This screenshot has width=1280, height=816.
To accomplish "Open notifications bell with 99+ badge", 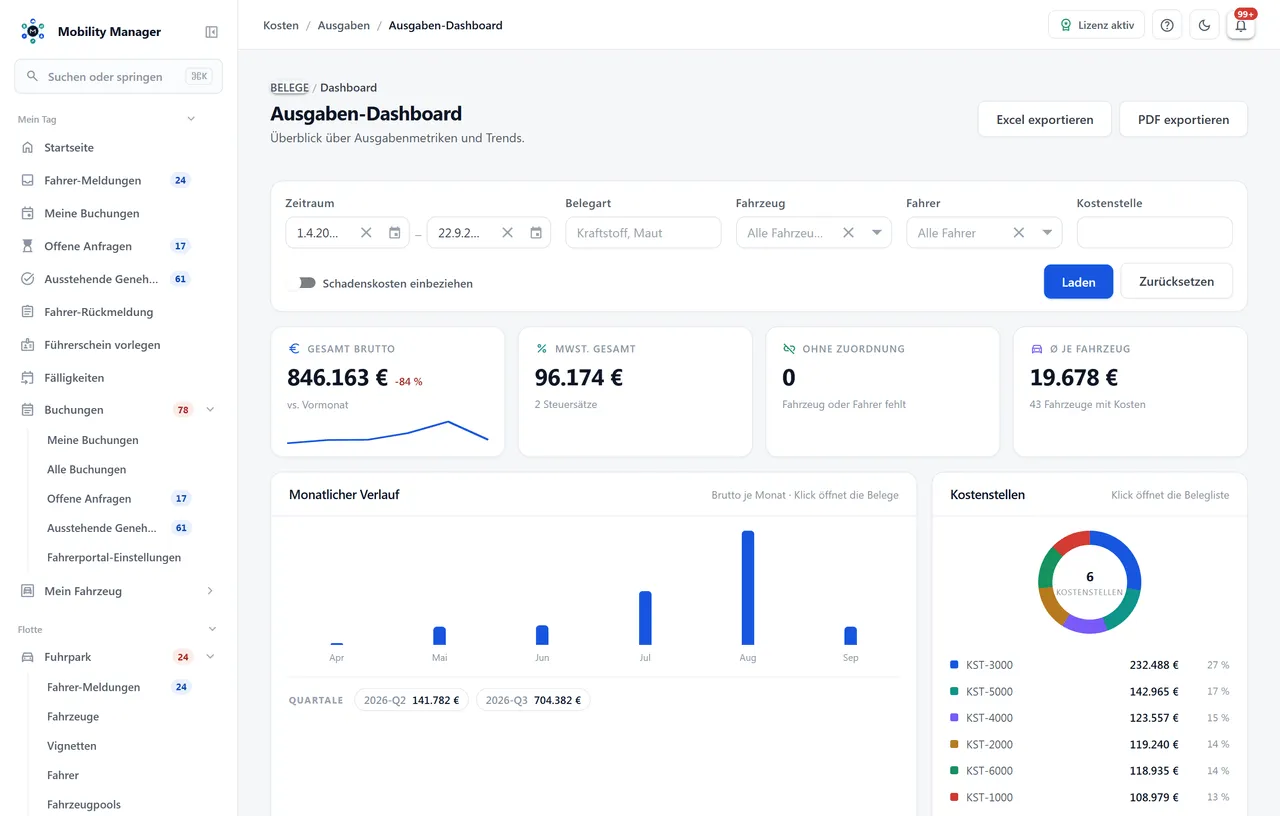I will pyautogui.click(x=1241, y=25).
